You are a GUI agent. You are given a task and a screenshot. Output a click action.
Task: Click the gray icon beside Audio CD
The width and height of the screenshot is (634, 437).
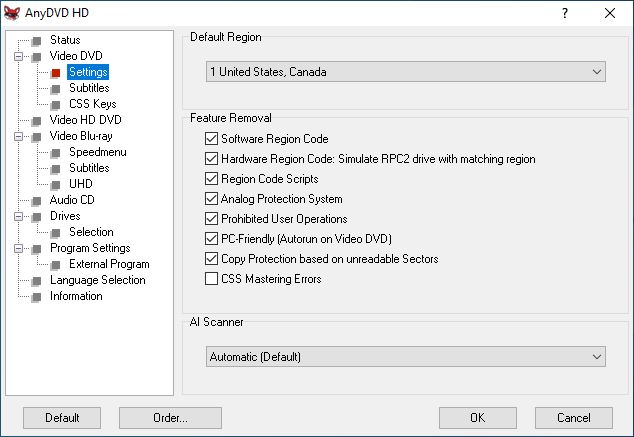coord(36,201)
